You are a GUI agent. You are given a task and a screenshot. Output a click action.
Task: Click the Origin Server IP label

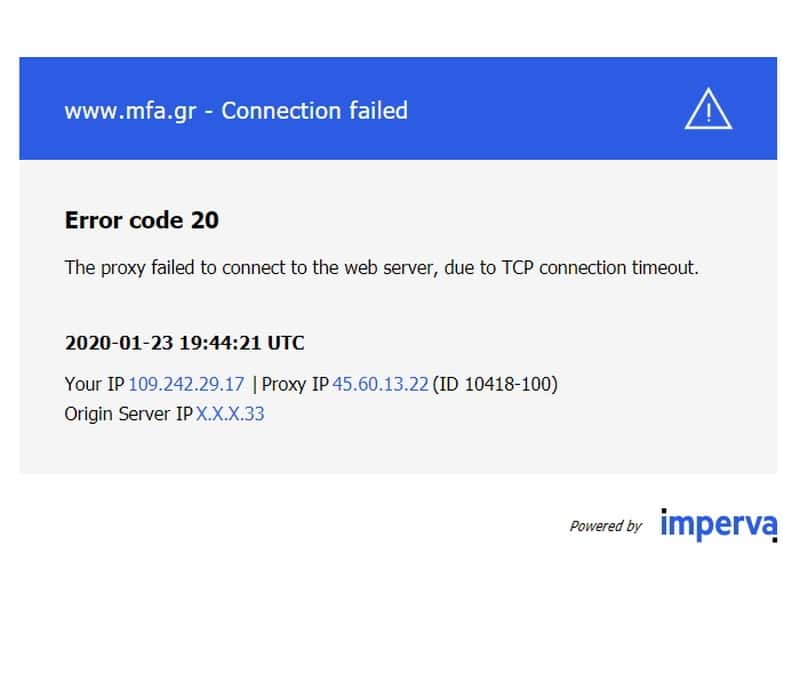click(129, 414)
